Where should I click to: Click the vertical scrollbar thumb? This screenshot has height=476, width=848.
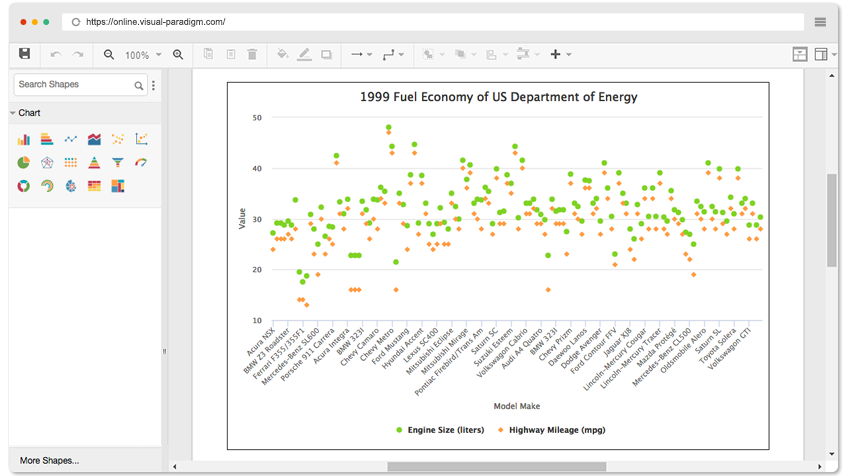click(832, 220)
